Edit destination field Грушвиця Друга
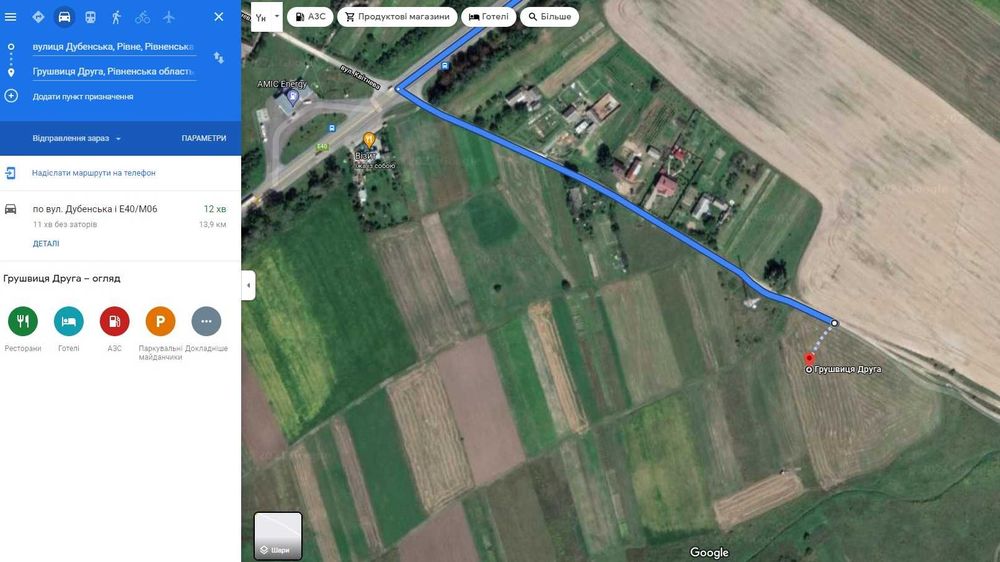Screen dimensions: 1000x562 click(x=114, y=71)
